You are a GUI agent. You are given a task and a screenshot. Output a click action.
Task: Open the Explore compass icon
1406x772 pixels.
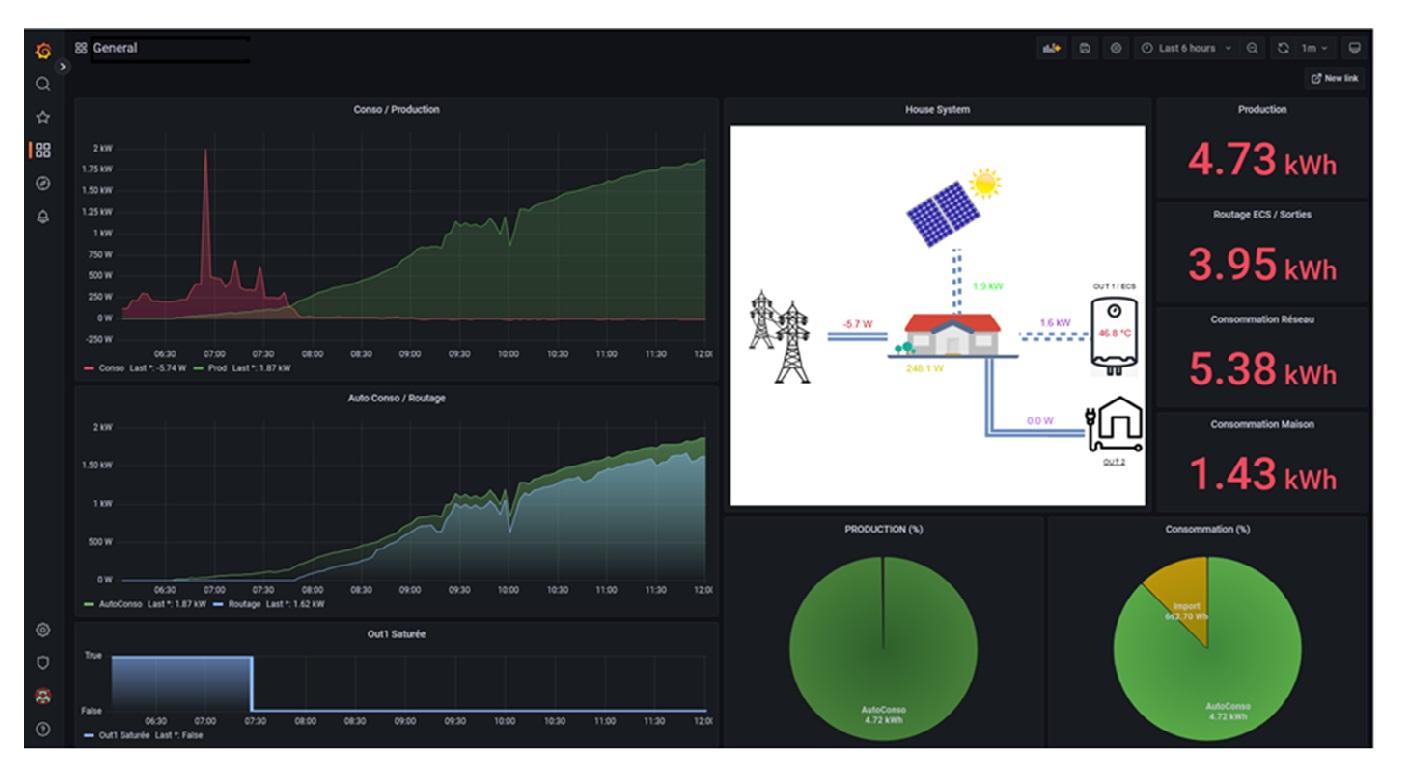pos(43,183)
